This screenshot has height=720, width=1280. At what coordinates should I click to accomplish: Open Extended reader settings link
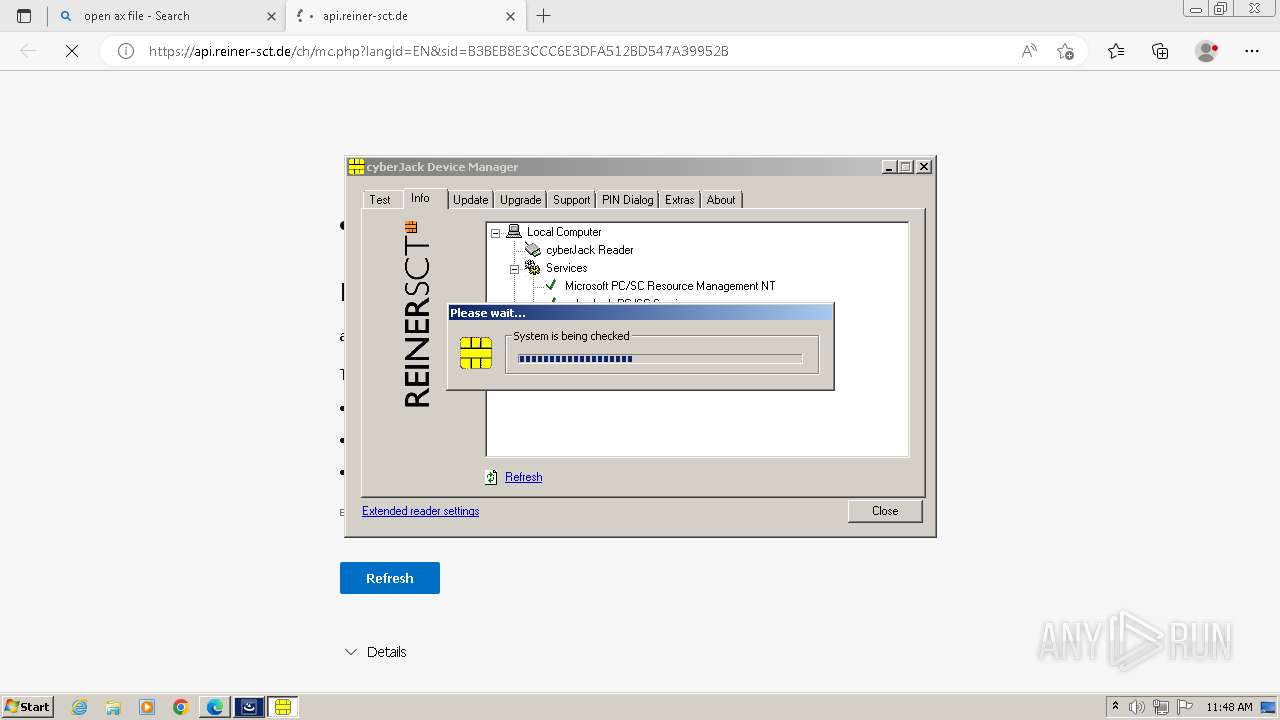coord(420,511)
